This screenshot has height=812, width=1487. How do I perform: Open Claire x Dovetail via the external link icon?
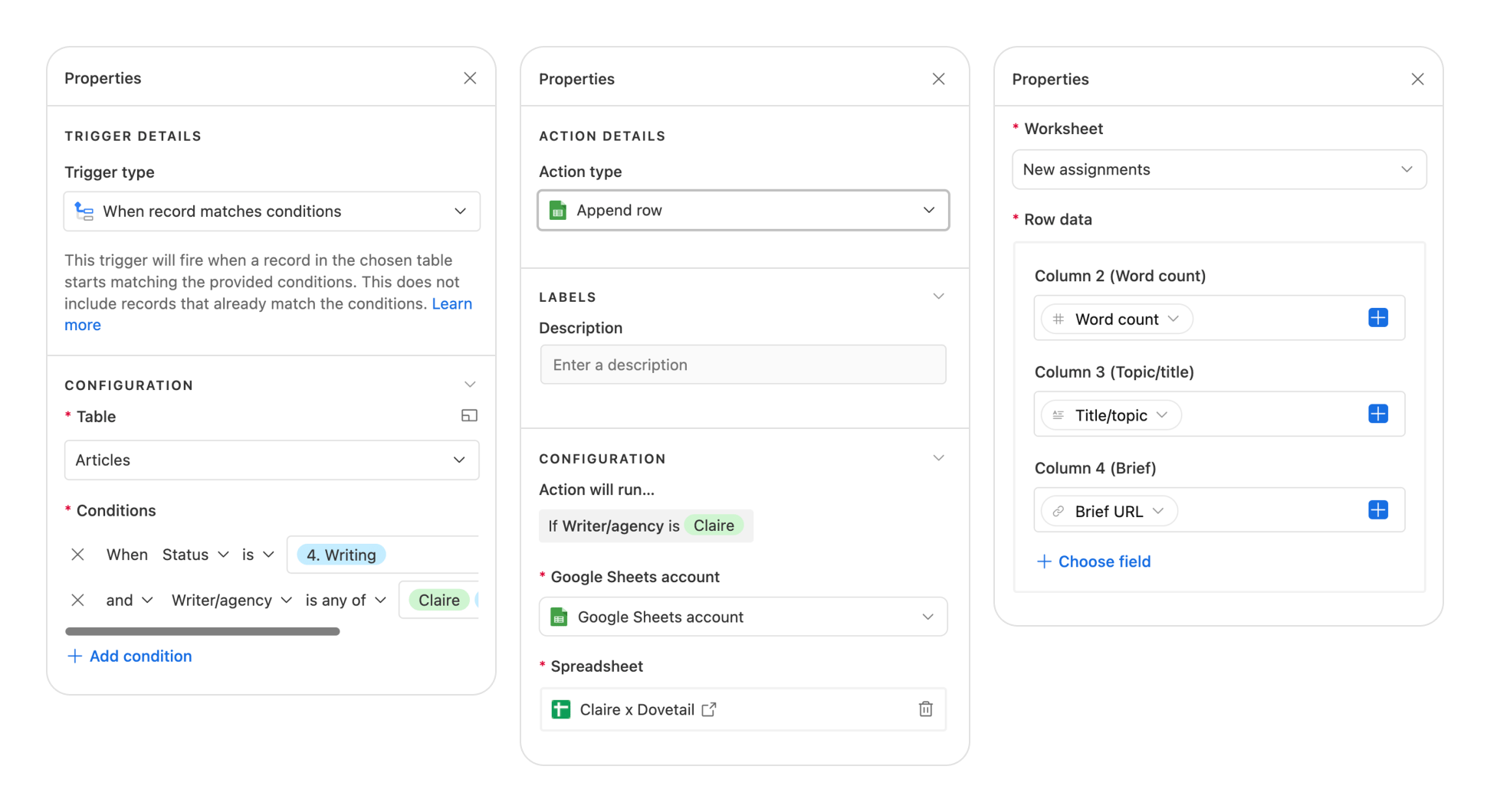tap(709, 709)
